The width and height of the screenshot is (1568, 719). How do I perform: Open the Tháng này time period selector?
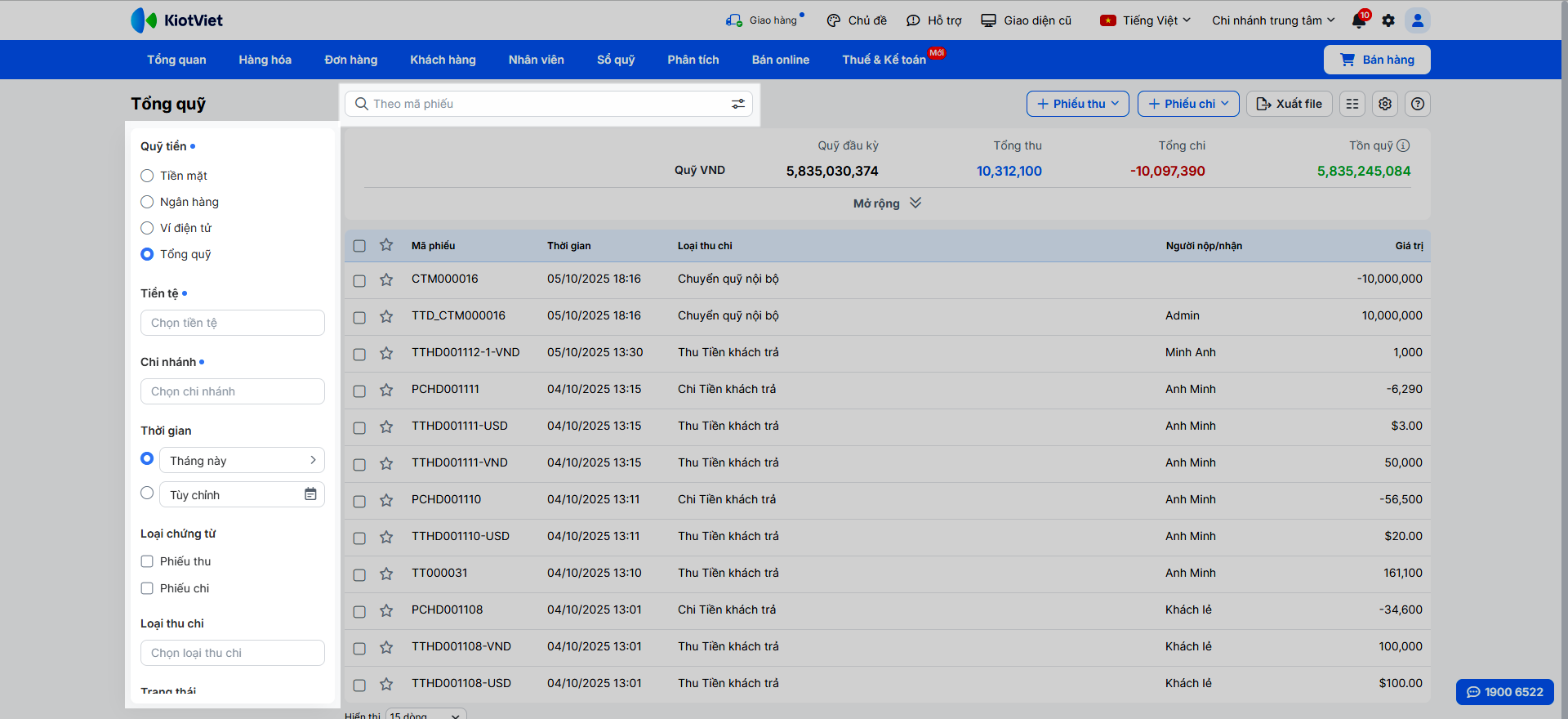[x=242, y=460]
